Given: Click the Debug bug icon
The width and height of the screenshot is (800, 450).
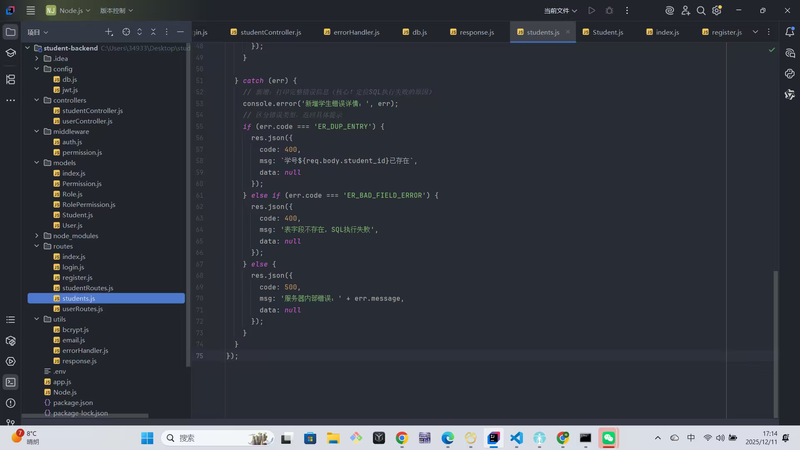Looking at the screenshot, I should click(610, 10).
